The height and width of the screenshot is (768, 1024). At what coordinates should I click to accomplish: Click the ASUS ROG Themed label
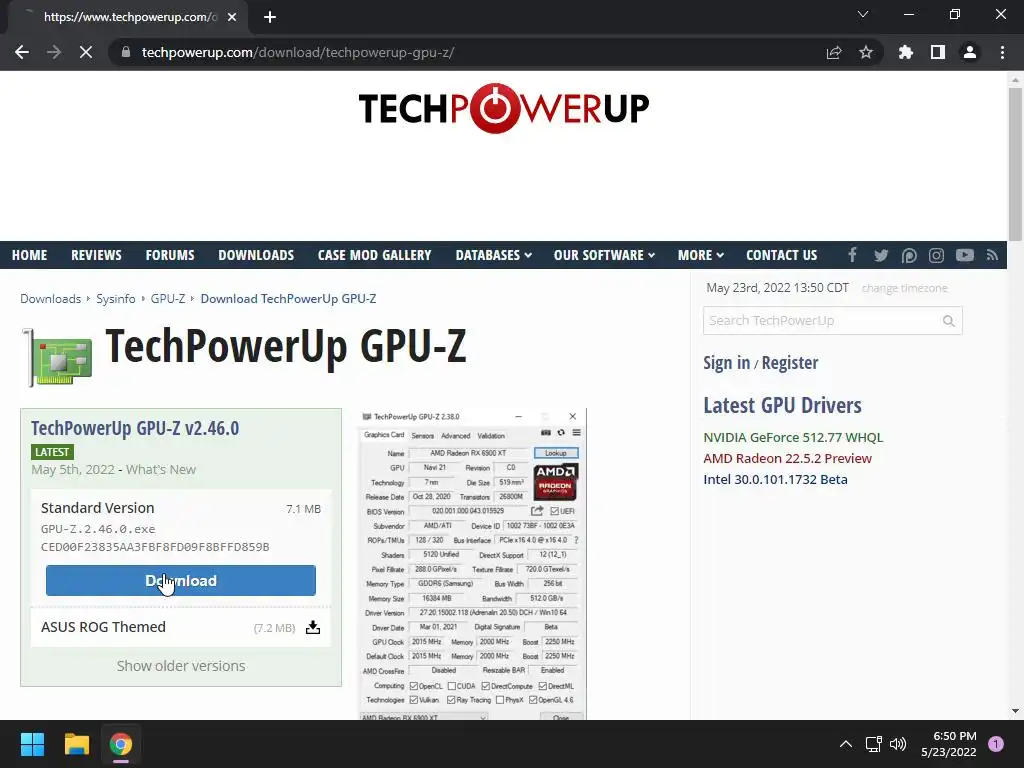[103, 627]
